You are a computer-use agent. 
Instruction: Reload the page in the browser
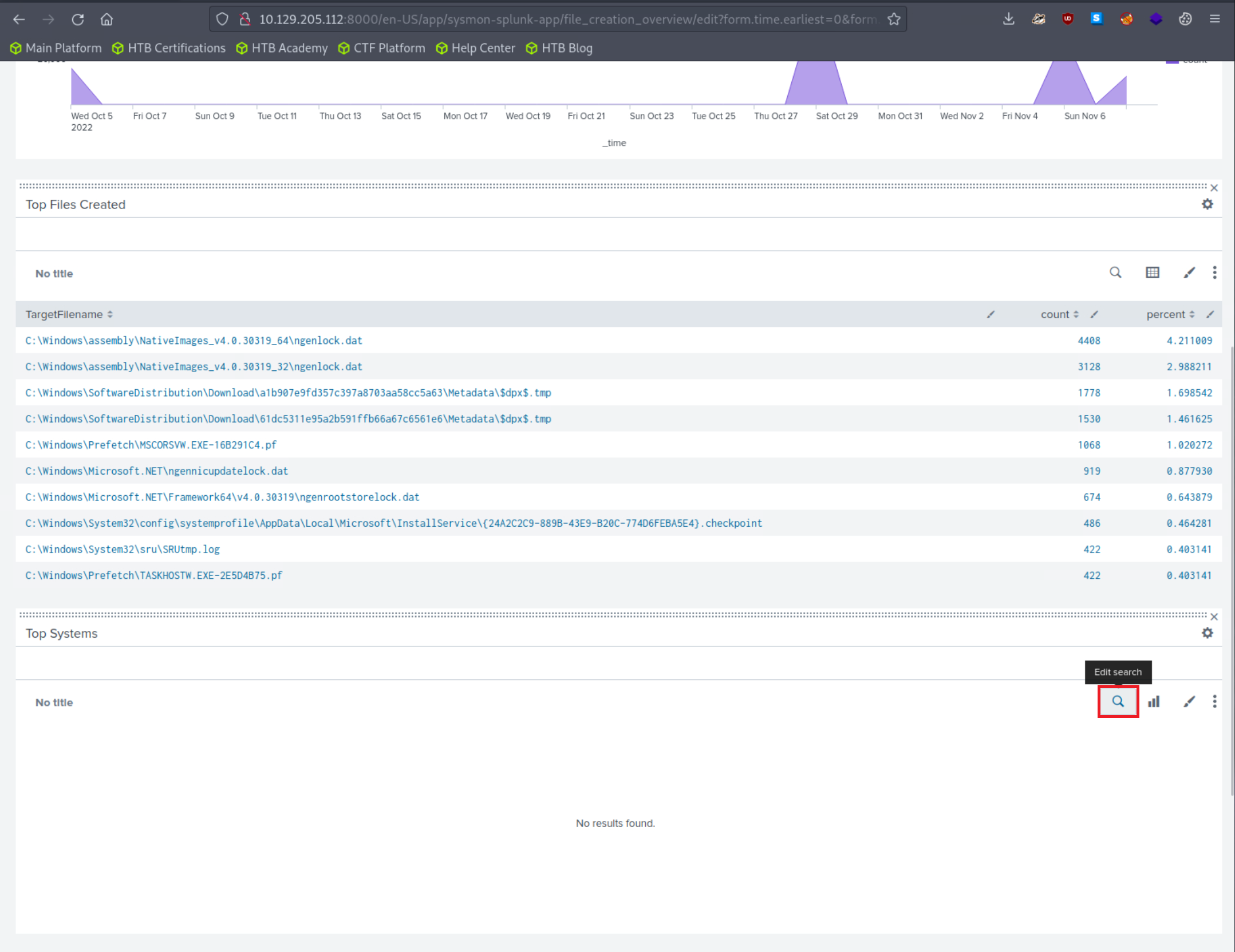pyautogui.click(x=78, y=19)
